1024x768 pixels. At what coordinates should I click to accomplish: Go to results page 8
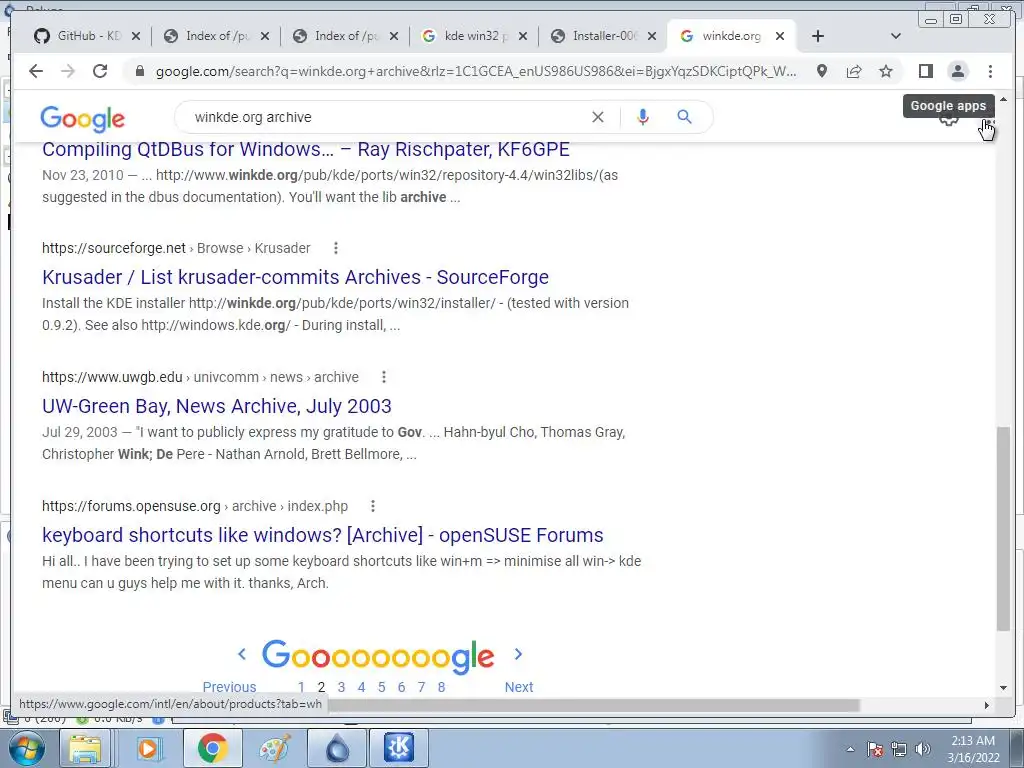[441, 687]
